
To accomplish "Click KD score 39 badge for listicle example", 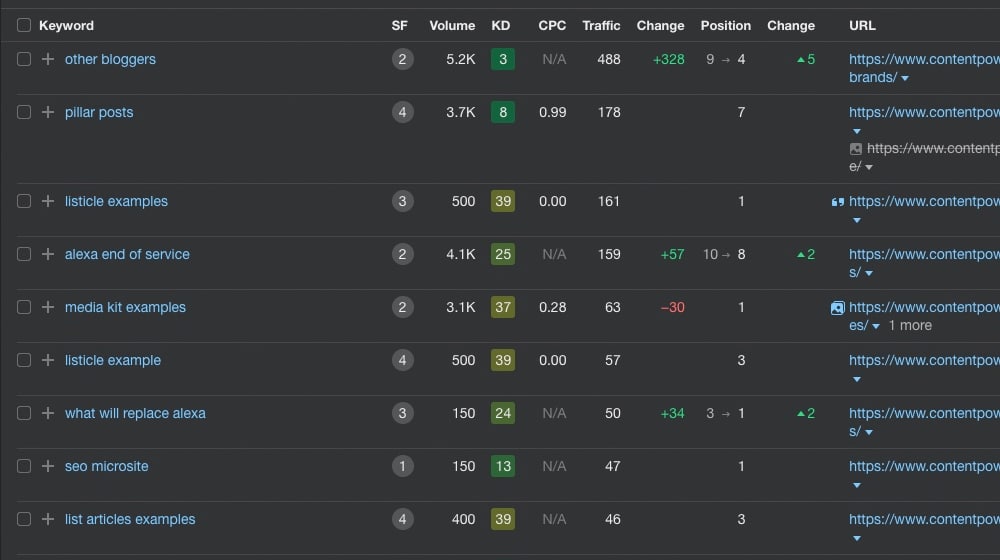I will pyautogui.click(x=503, y=360).
